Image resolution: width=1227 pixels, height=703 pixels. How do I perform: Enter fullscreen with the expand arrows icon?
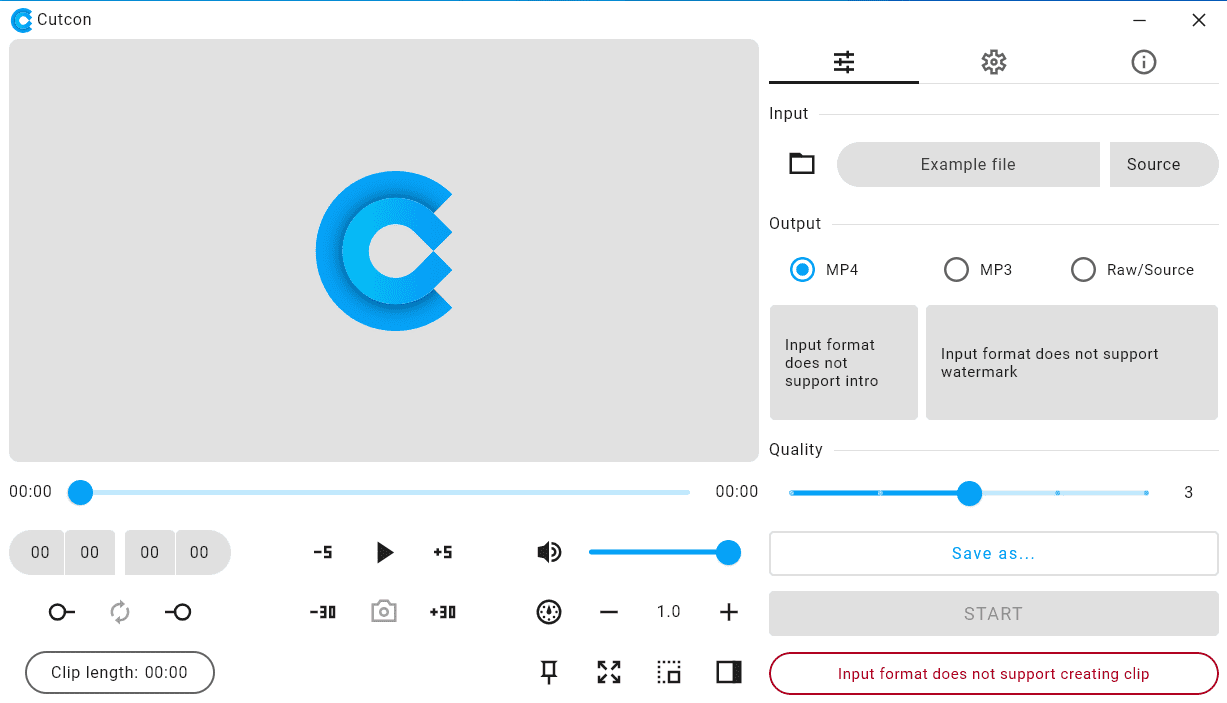coord(609,673)
